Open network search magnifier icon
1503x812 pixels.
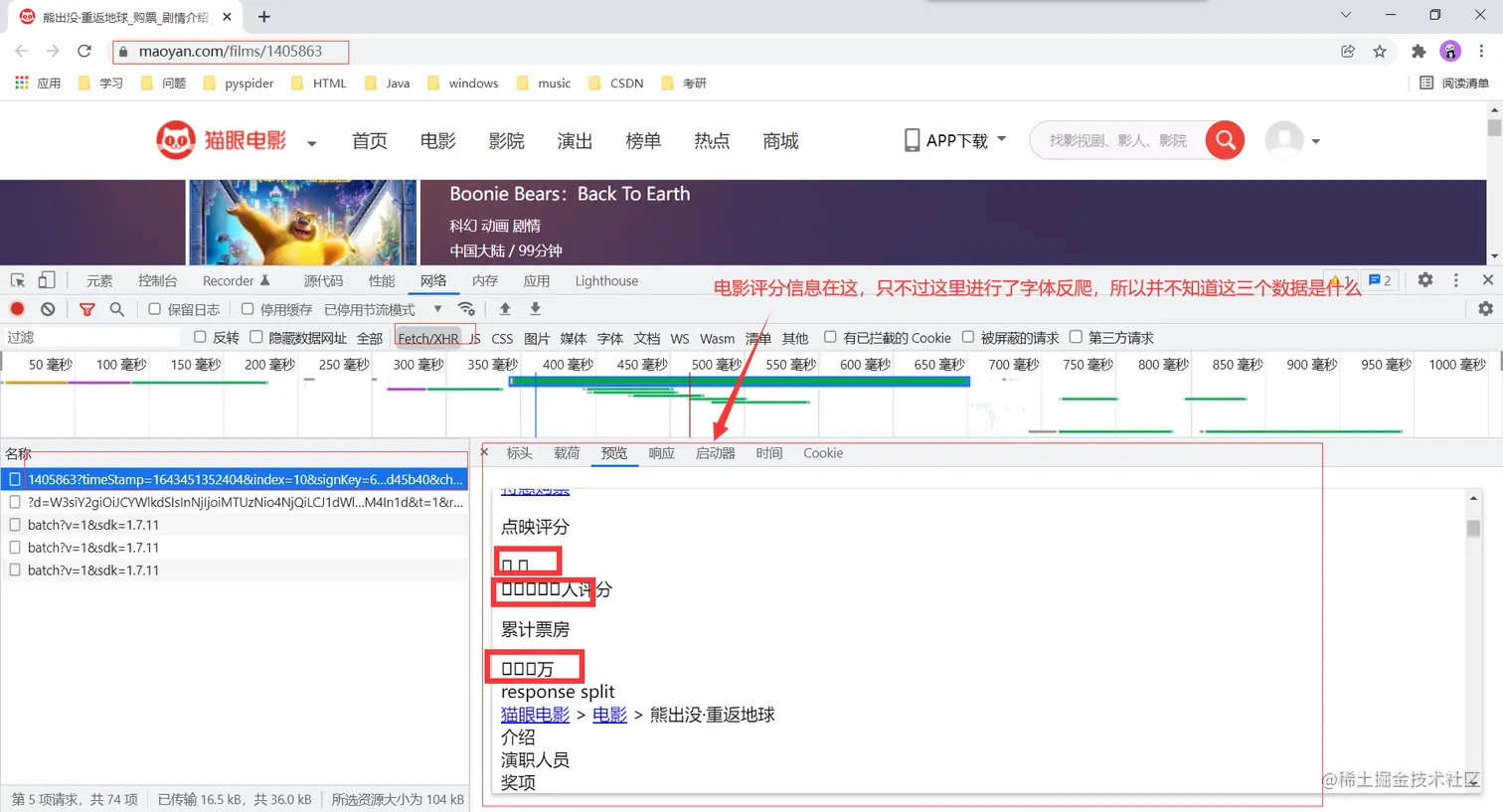coord(116,309)
